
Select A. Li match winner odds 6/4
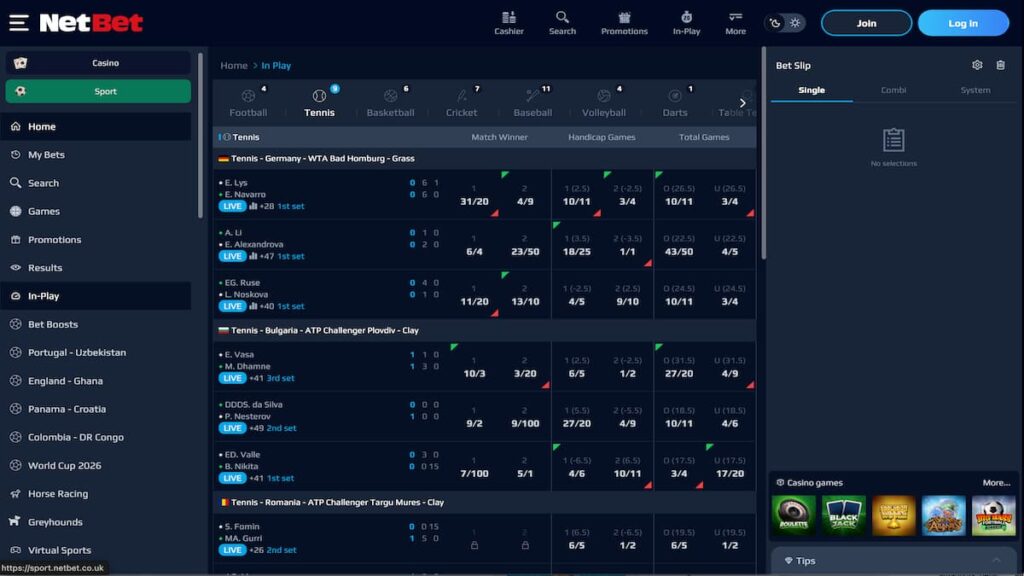click(x=475, y=245)
